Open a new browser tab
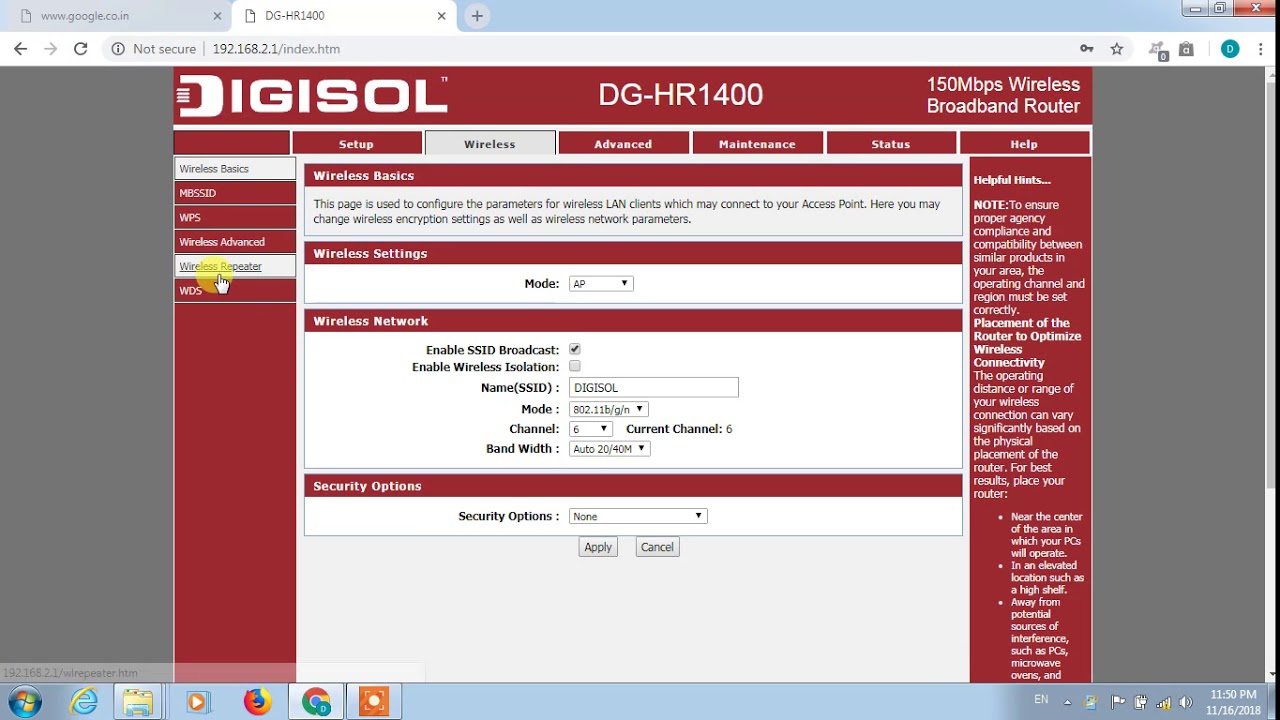 [x=477, y=16]
